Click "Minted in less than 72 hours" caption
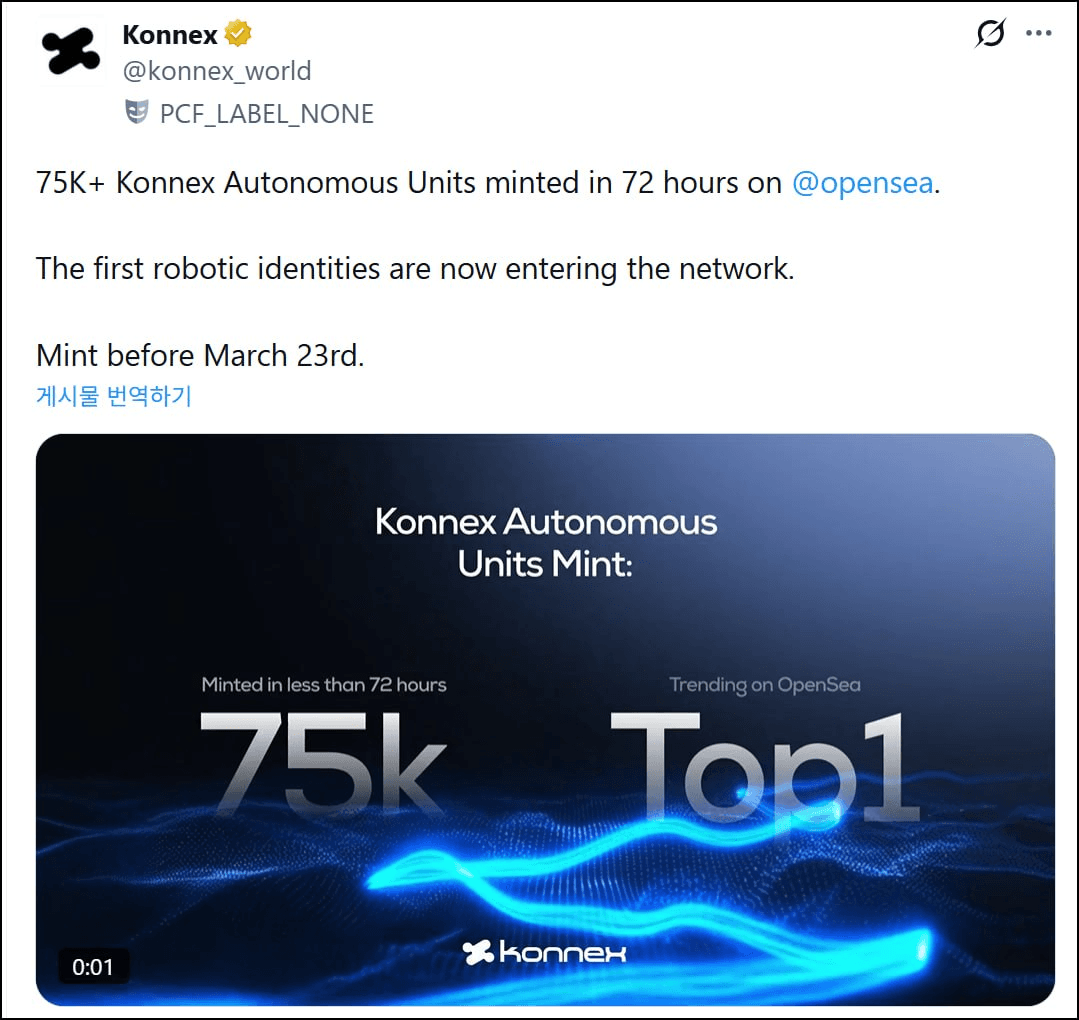The width and height of the screenshot is (1079, 1020). (x=324, y=685)
